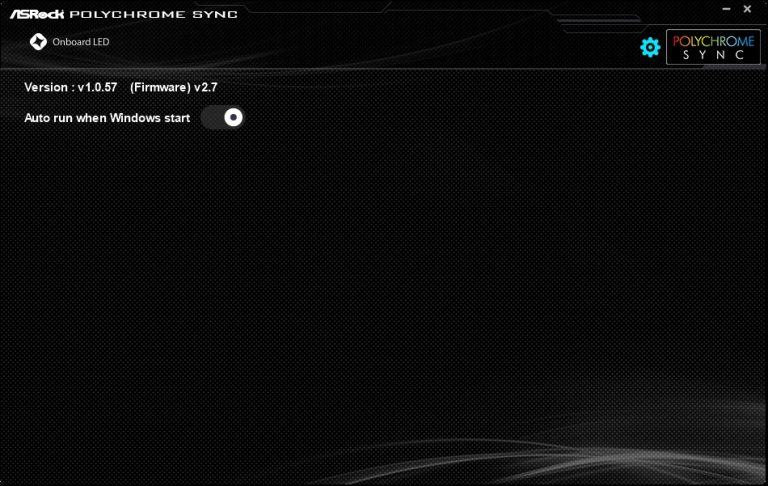Click the word "Firmware" in version line
This screenshot has height=486, width=768.
pos(160,88)
